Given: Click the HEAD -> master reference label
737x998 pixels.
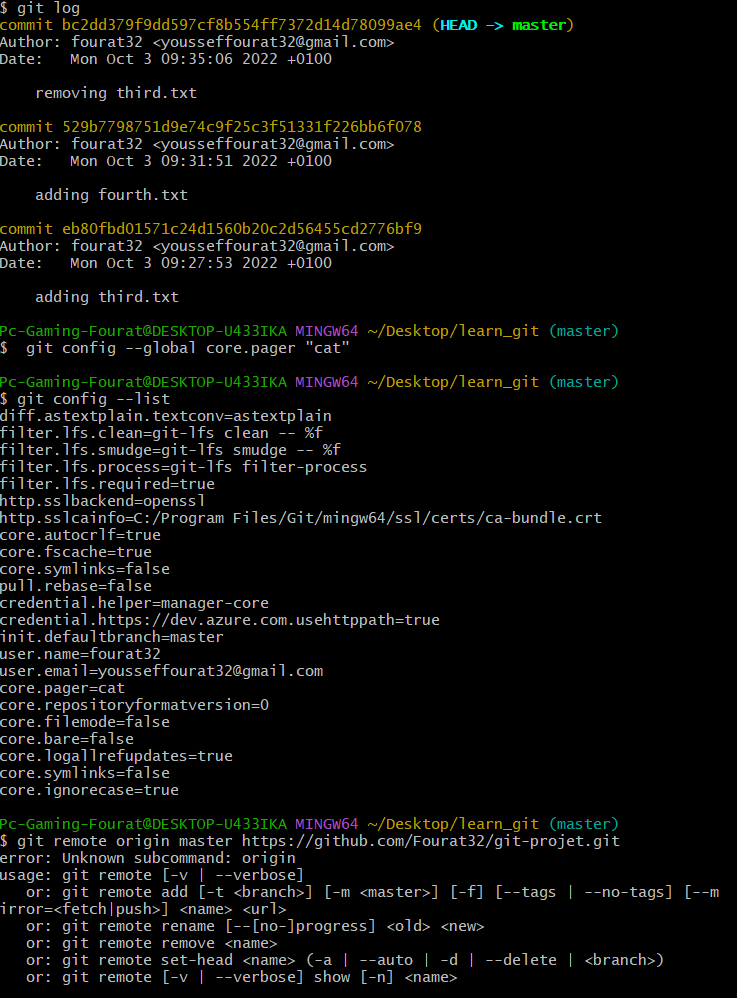Looking at the screenshot, I should pos(503,25).
